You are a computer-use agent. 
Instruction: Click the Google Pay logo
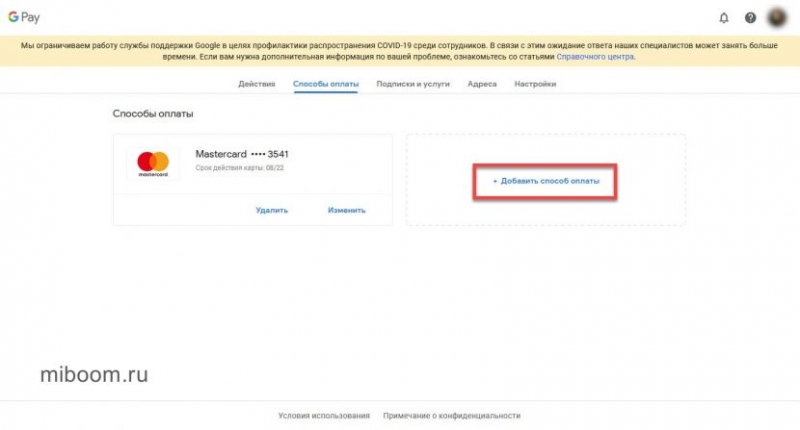coord(24,17)
